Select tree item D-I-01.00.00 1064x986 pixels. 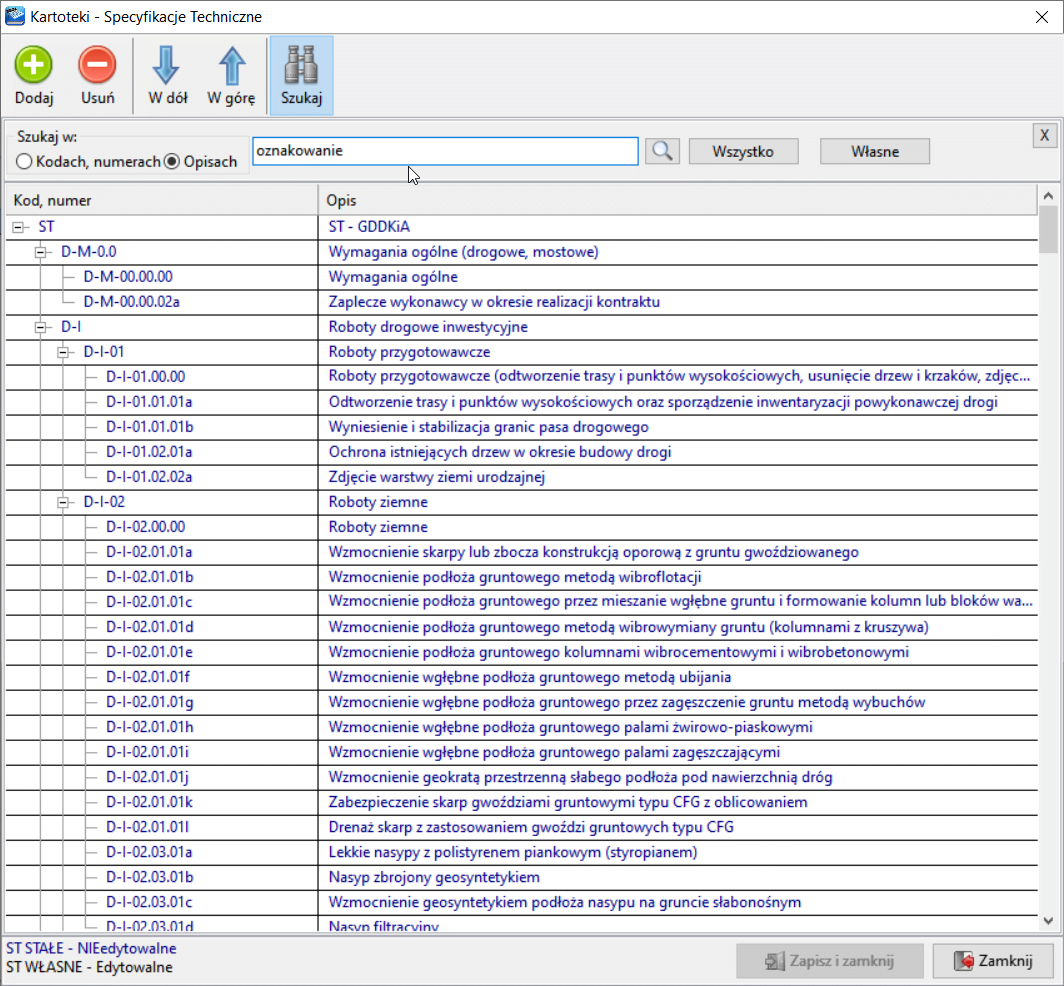tap(145, 377)
